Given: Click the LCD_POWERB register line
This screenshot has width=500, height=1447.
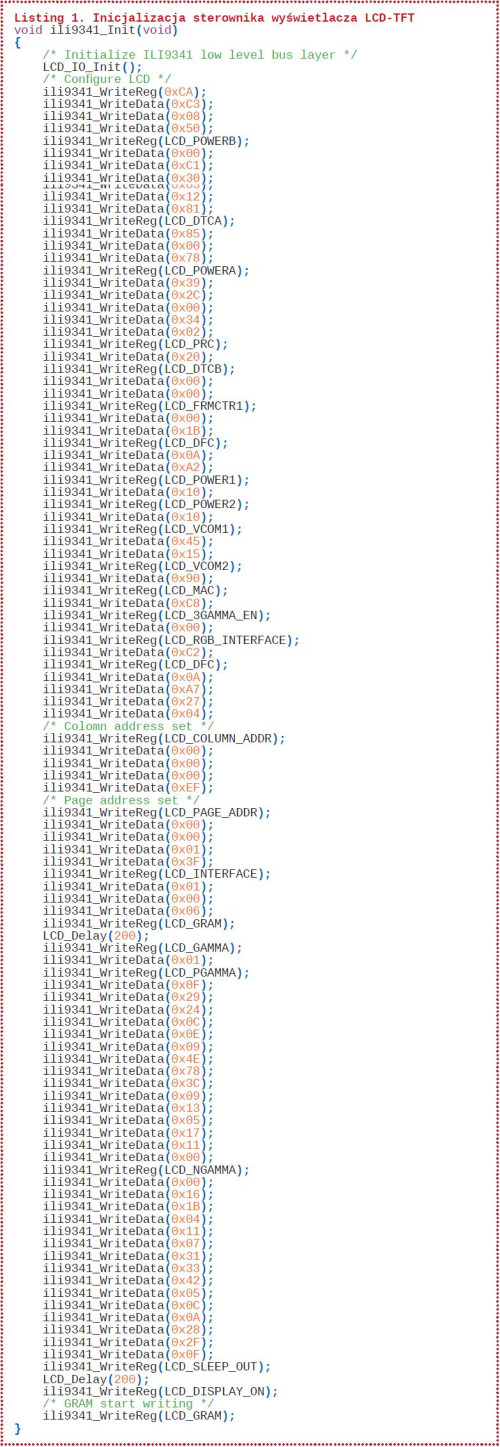Looking at the screenshot, I should pyautogui.click(x=146, y=140).
